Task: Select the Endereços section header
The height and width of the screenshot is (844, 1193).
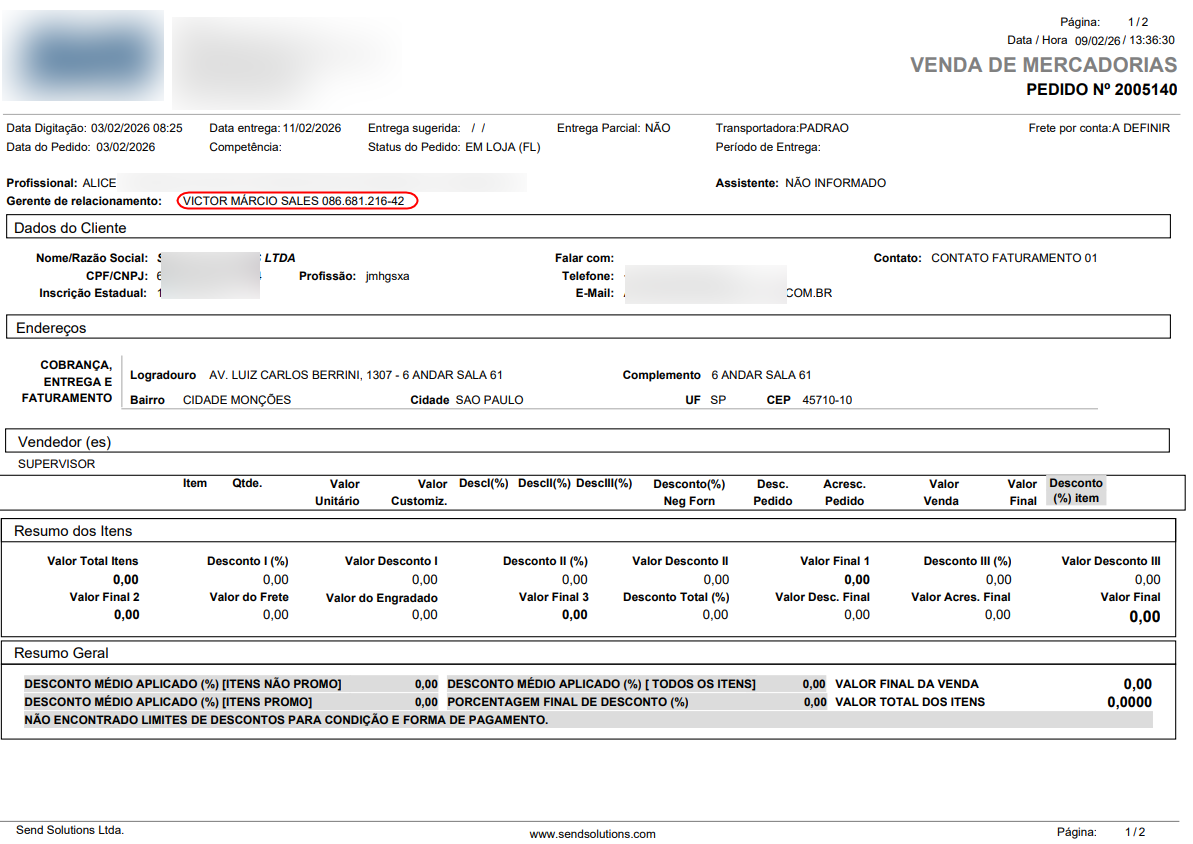Action: click(x=50, y=328)
